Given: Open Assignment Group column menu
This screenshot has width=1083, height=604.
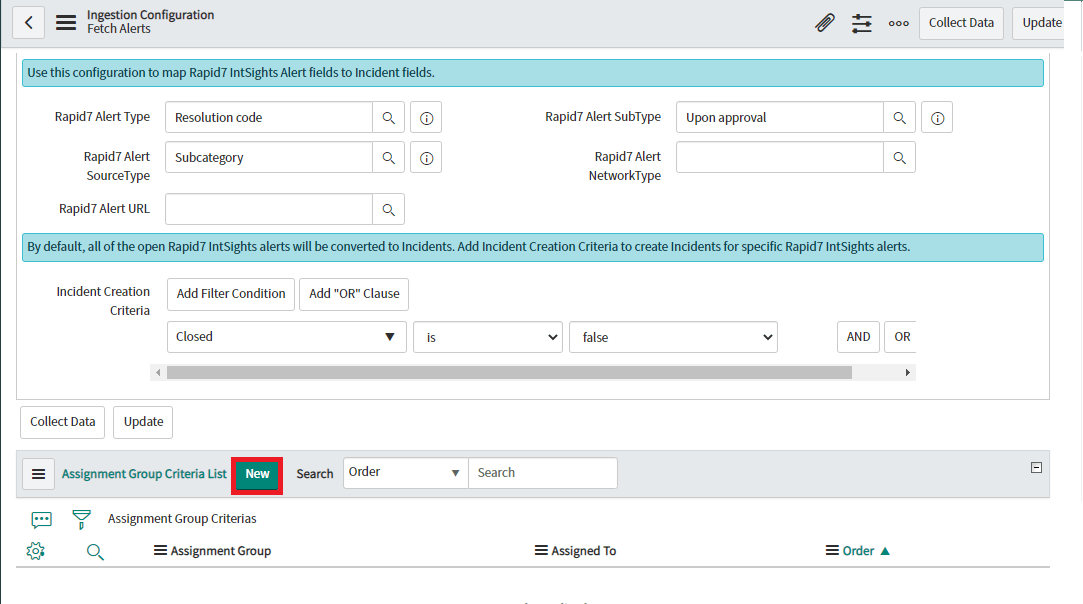Looking at the screenshot, I should (x=160, y=551).
